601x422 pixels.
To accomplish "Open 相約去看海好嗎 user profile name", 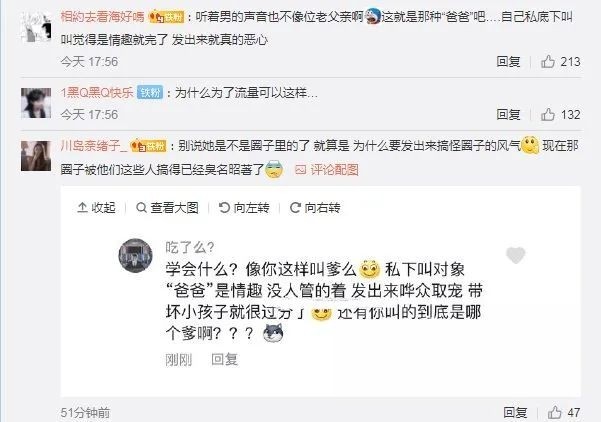I will click(102, 17).
